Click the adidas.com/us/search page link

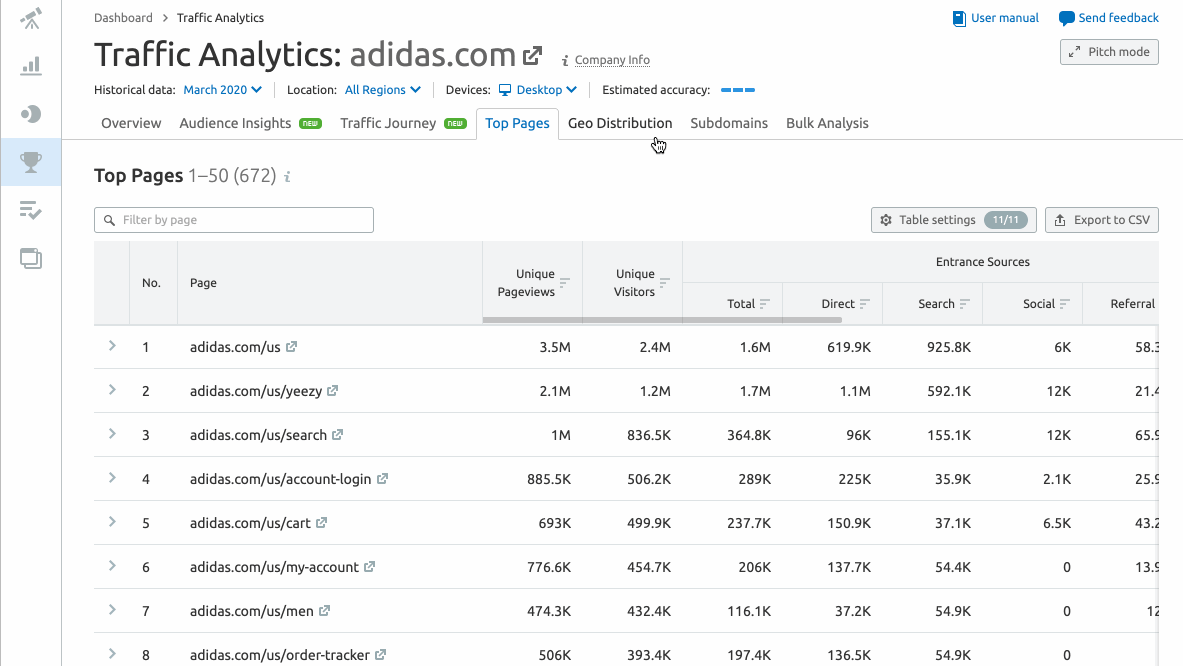point(258,435)
